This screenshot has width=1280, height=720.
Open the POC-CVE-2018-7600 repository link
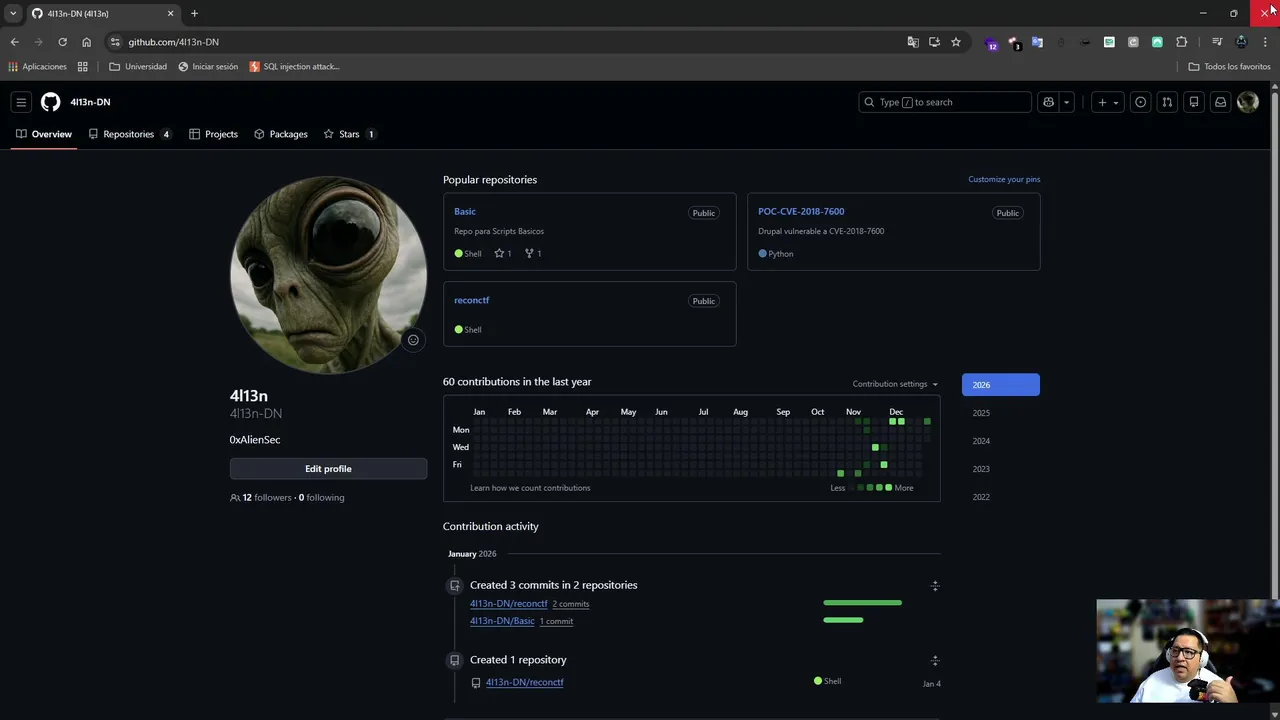(801, 211)
